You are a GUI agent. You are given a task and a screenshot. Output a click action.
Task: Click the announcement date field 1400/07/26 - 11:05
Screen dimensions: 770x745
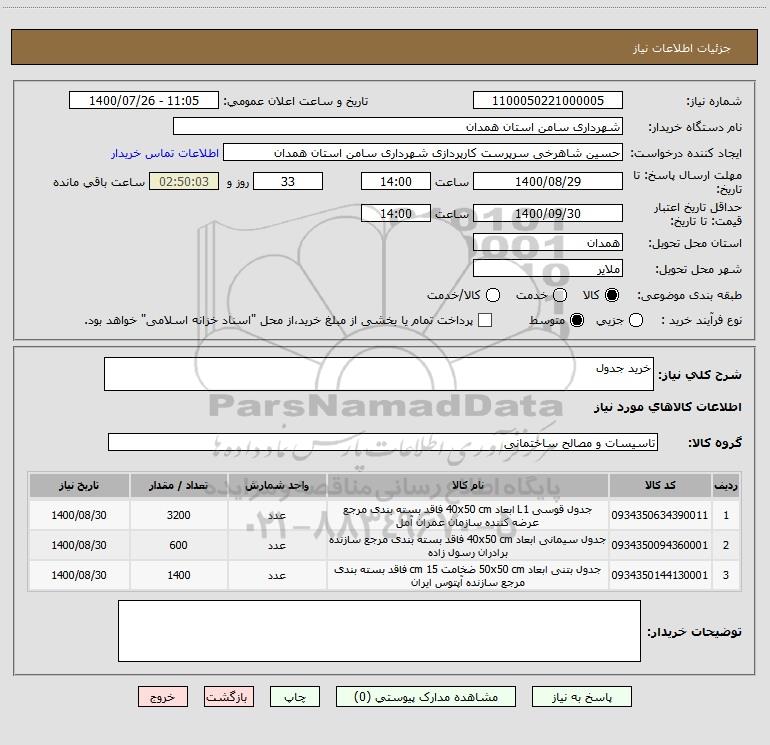coord(144,101)
